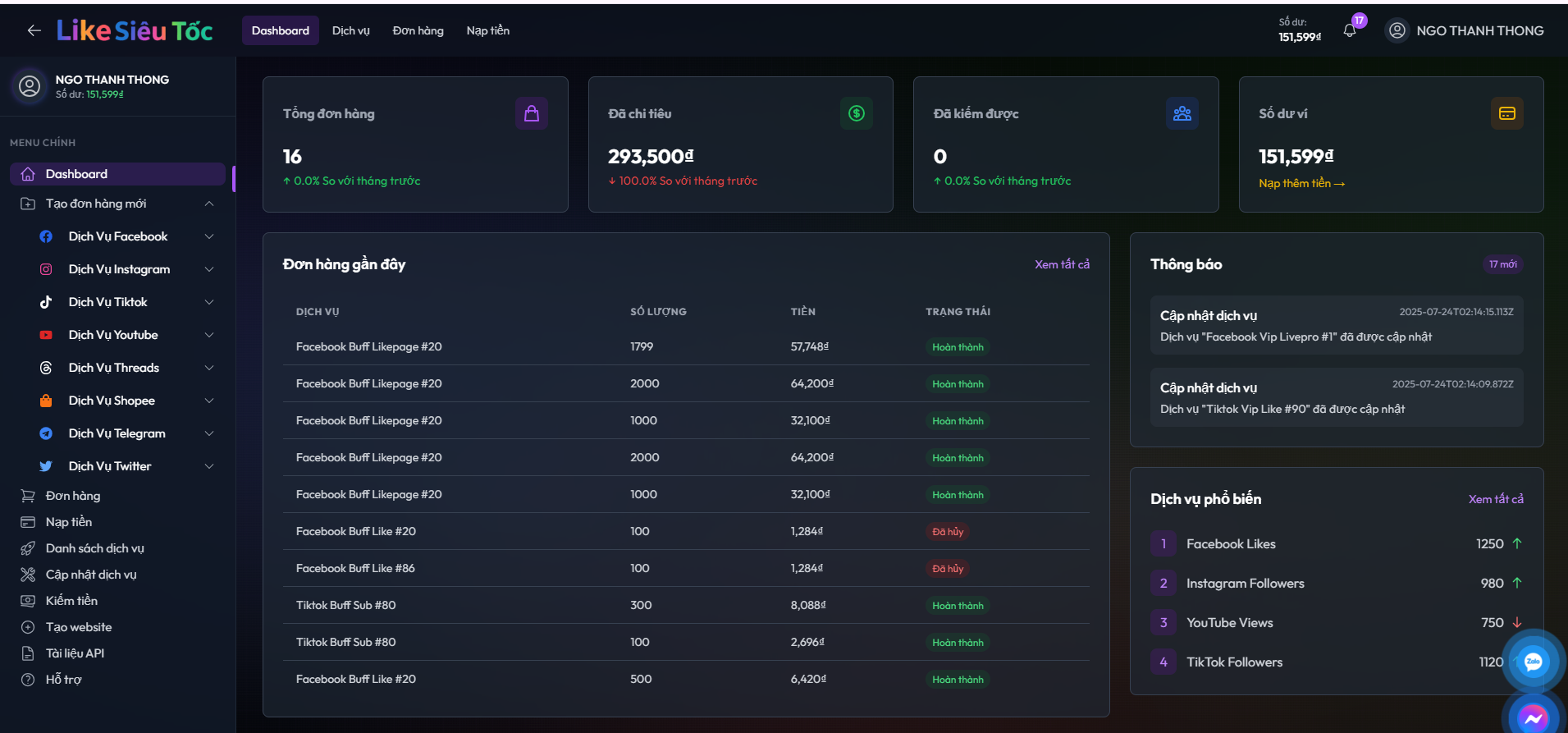This screenshot has width=1568, height=733.
Task: Click the shopping bag icon in Tổng đơn hàng
Action: coord(531,113)
